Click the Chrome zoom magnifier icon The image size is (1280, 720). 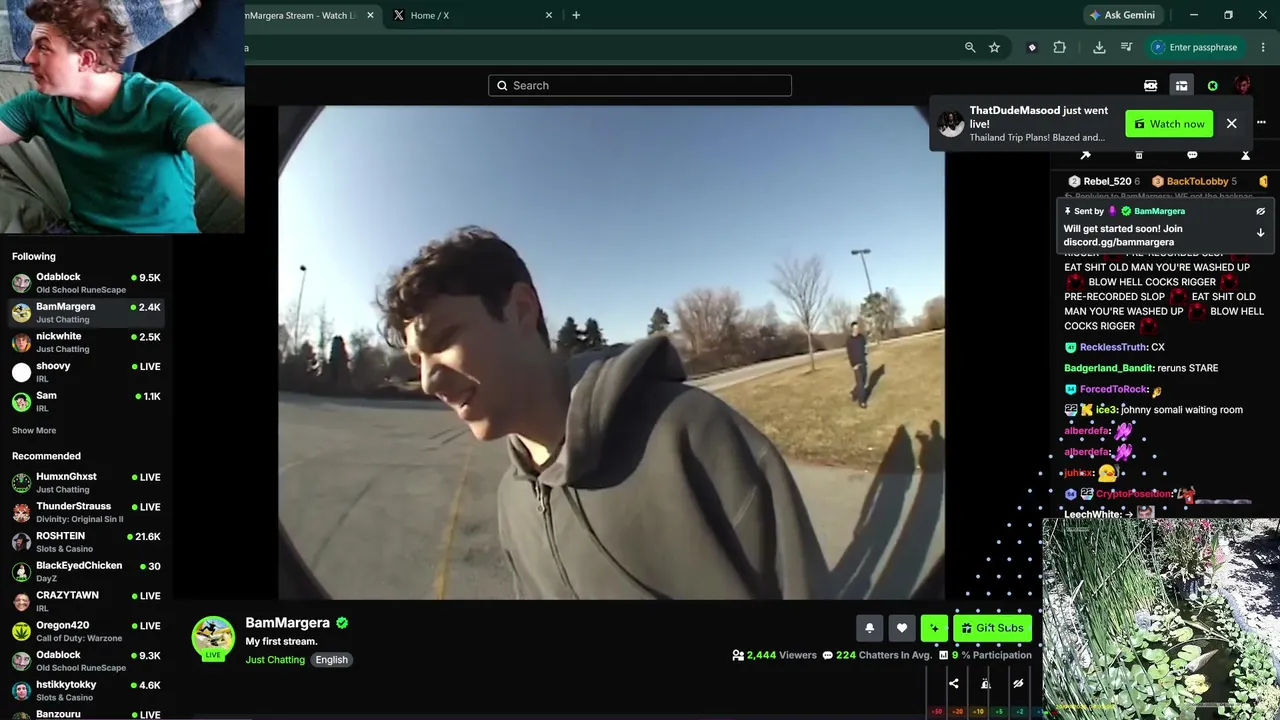(x=970, y=47)
